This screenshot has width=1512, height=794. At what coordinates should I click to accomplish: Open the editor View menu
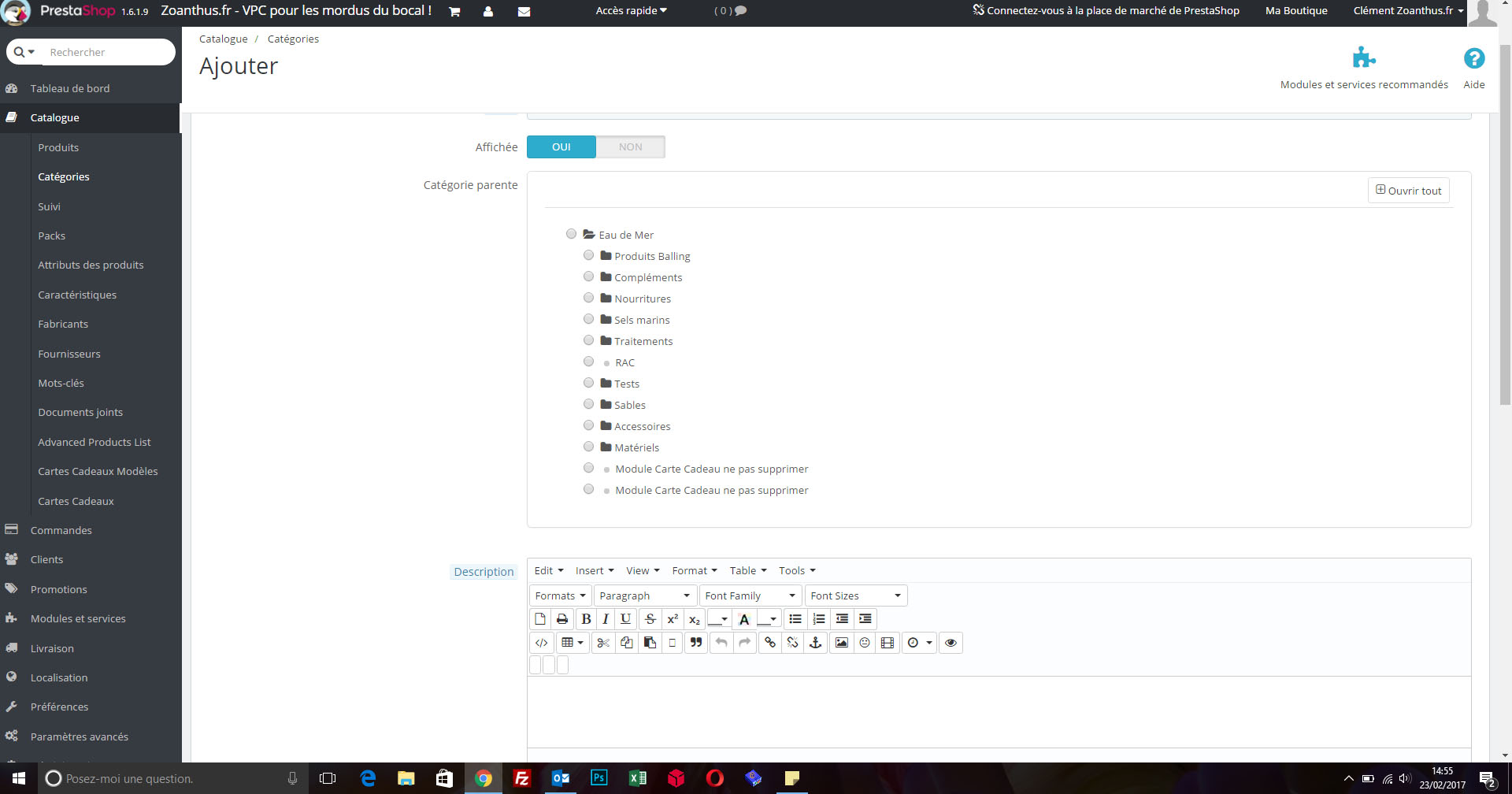(x=643, y=571)
